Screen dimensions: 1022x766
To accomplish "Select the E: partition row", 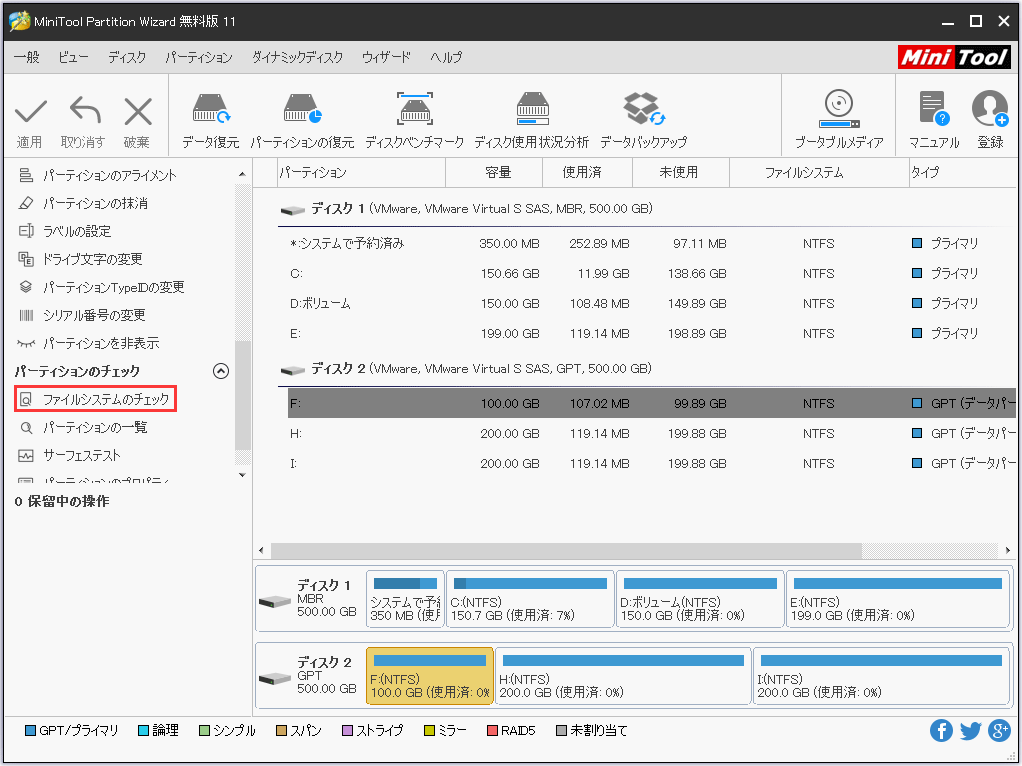I will (652, 334).
